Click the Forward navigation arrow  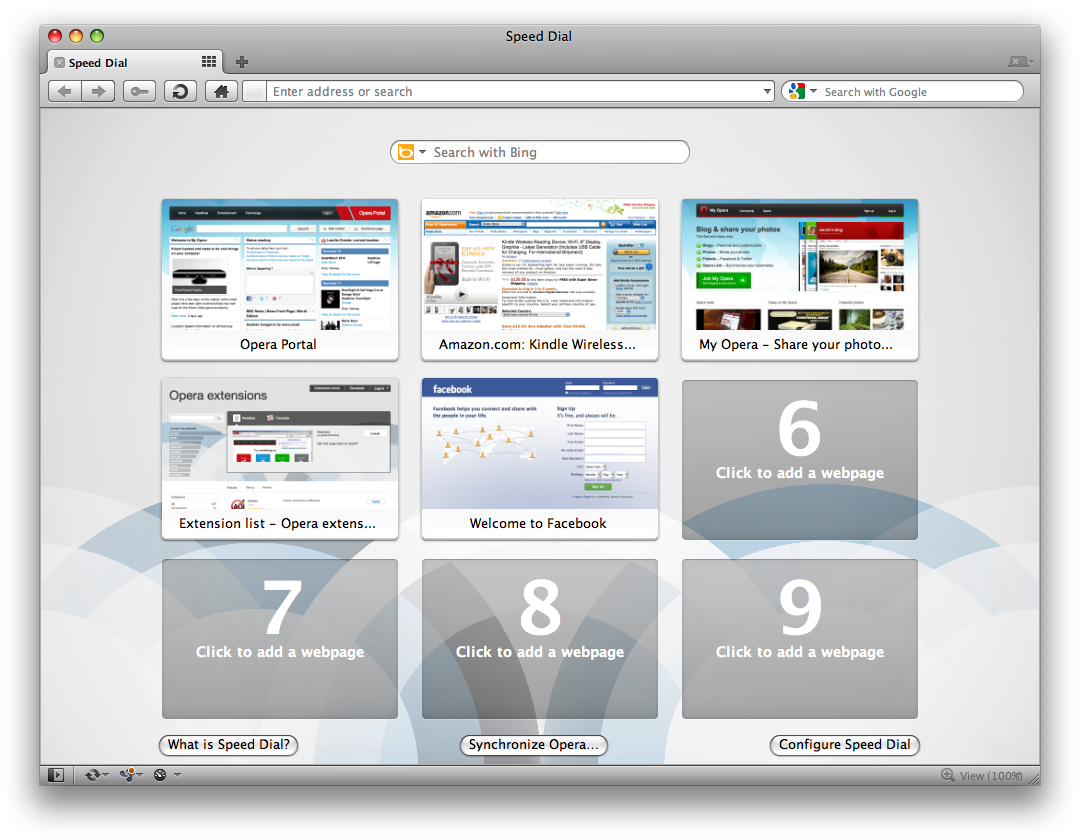(98, 92)
